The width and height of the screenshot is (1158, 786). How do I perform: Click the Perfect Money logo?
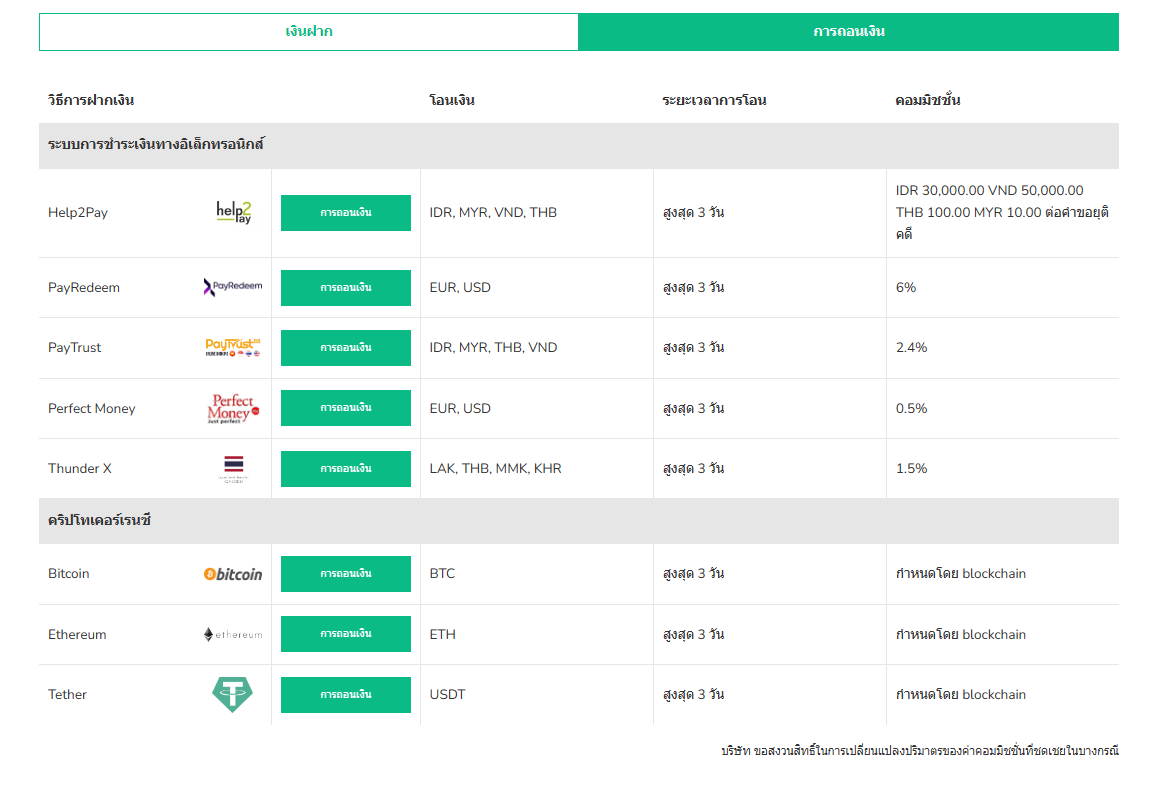[x=233, y=408]
